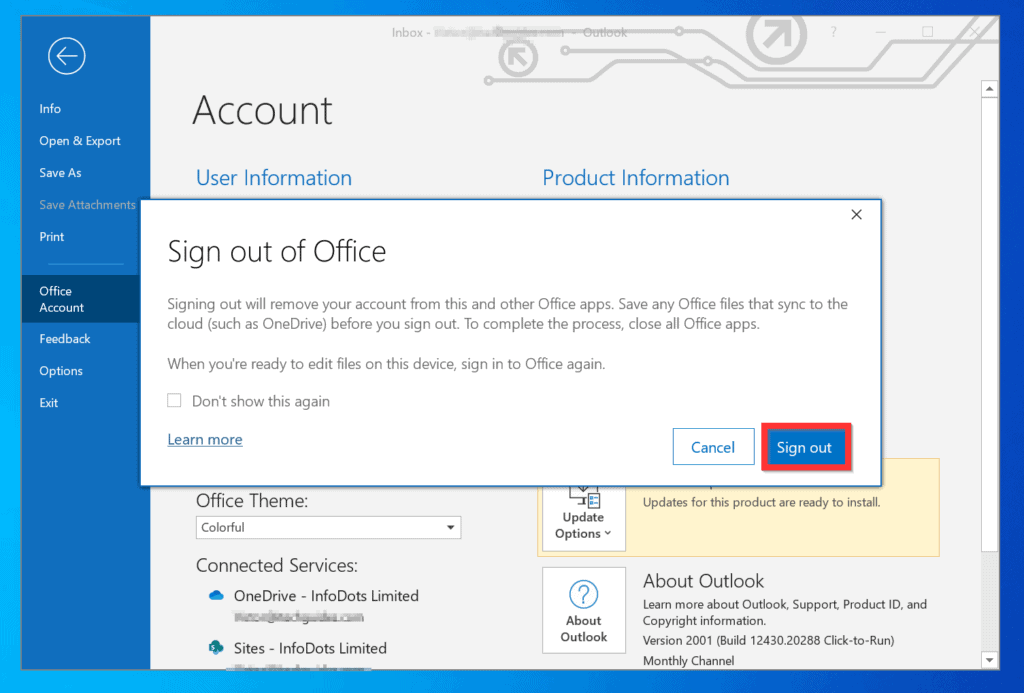1024x693 pixels.
Task: Minimize the Outlook window
Action: click(880, 31)
